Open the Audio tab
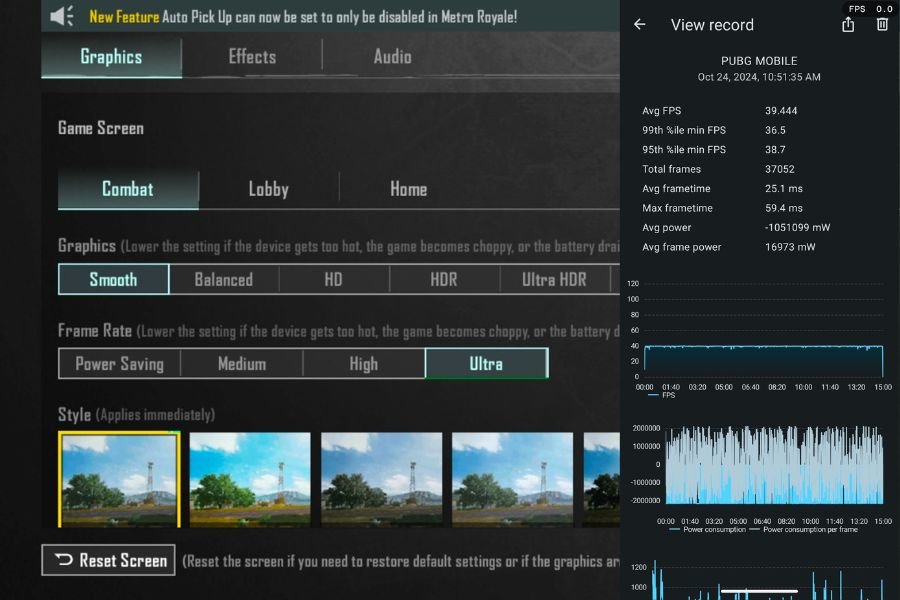Screen dimensions: 900x600 tap(392, 57)
